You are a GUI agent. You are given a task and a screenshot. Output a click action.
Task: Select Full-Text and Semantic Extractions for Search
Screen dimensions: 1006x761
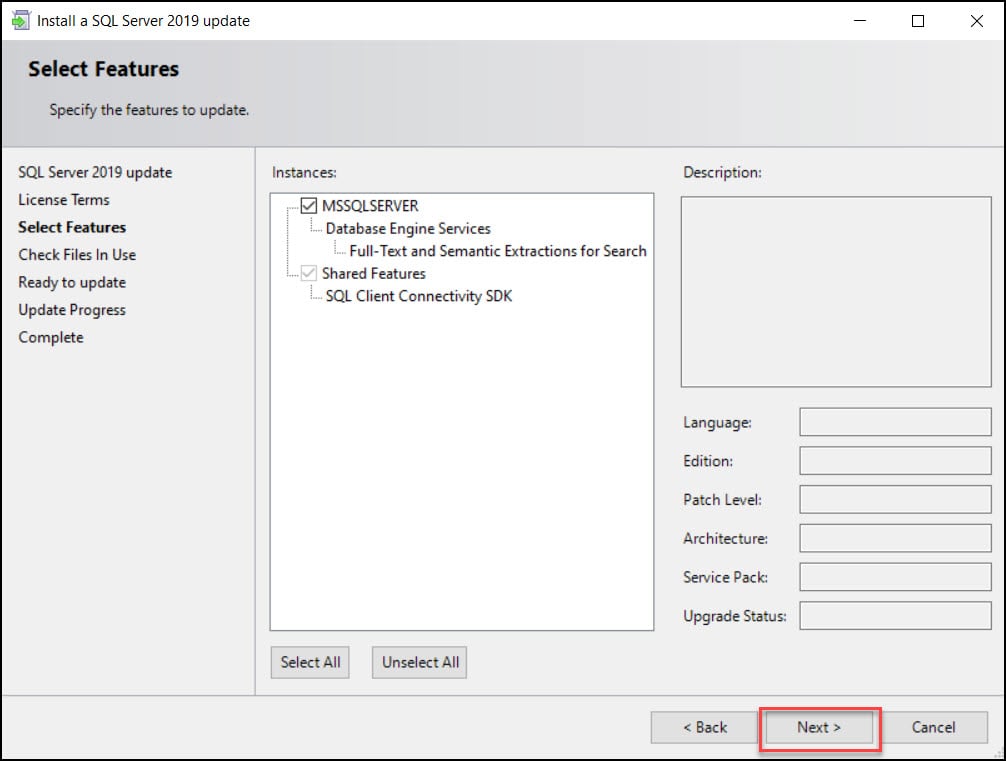click(x=498, y=251)
